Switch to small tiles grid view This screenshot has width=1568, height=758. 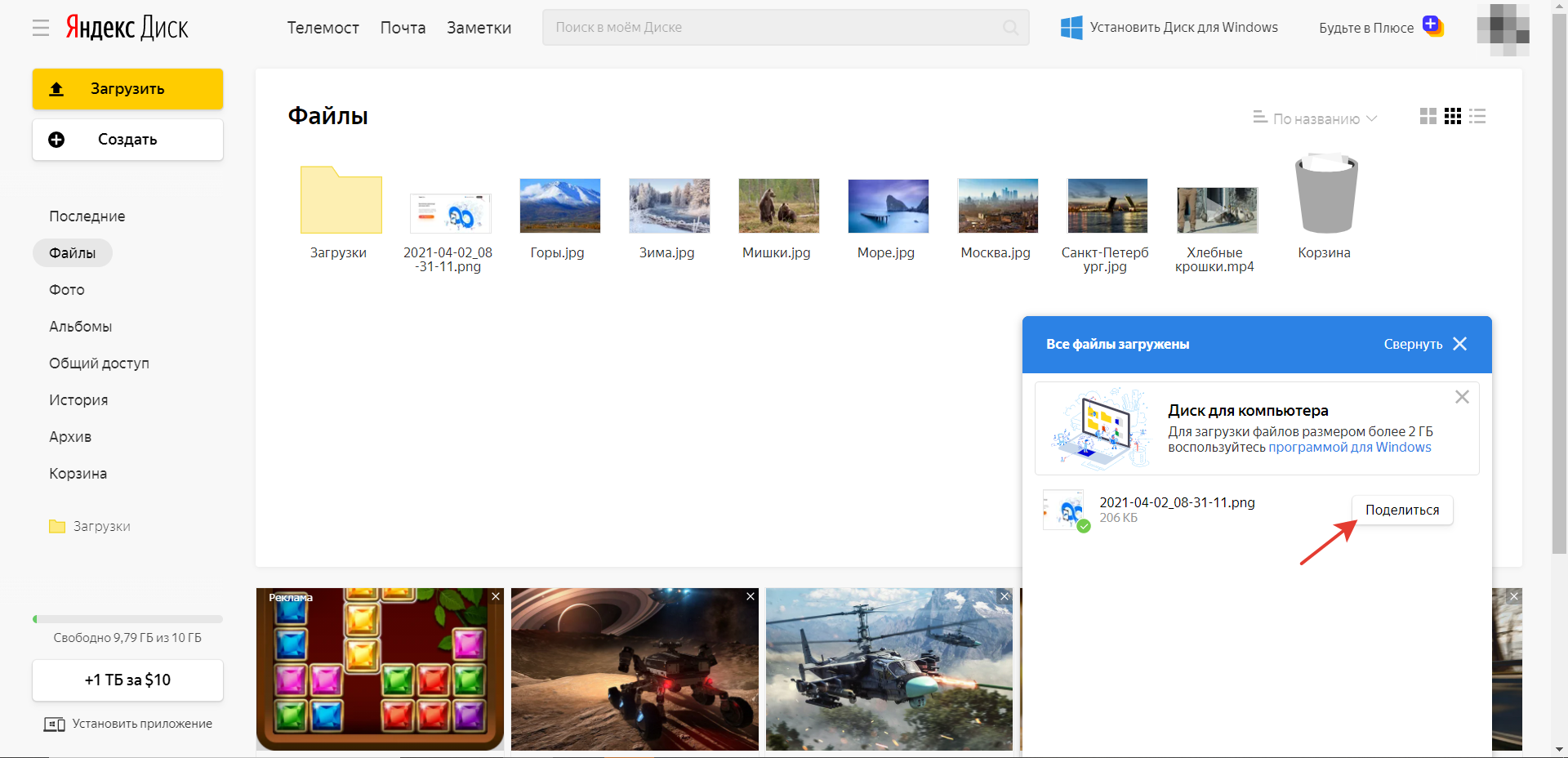coord(1452,117)
